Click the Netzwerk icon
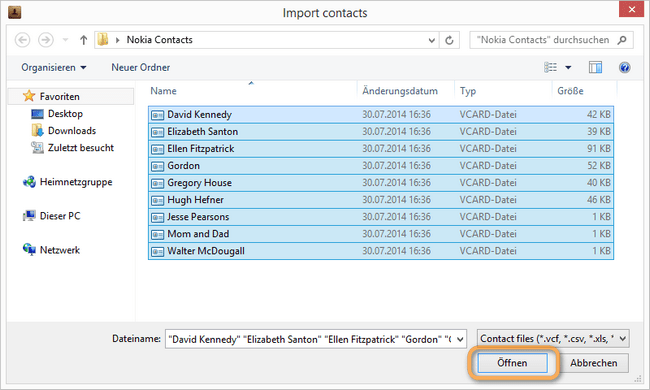This screenshot has height=390, width=650. point(29,249)
